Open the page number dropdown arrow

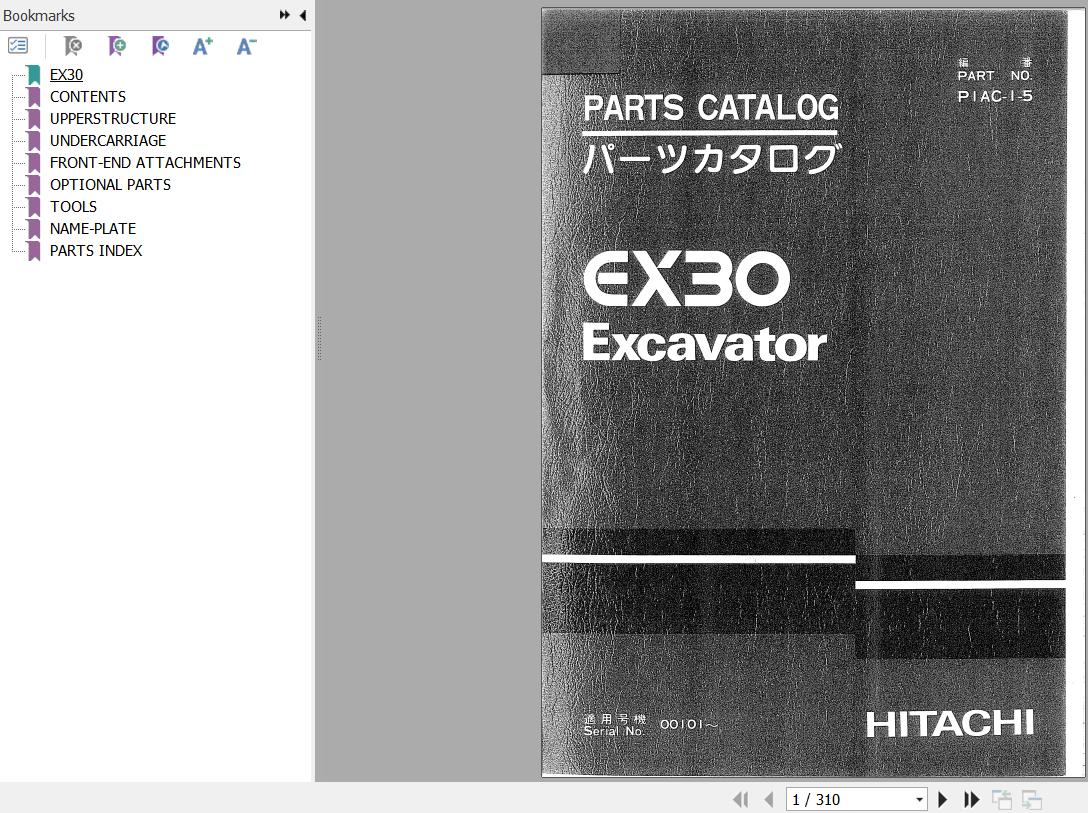point(919,800)
